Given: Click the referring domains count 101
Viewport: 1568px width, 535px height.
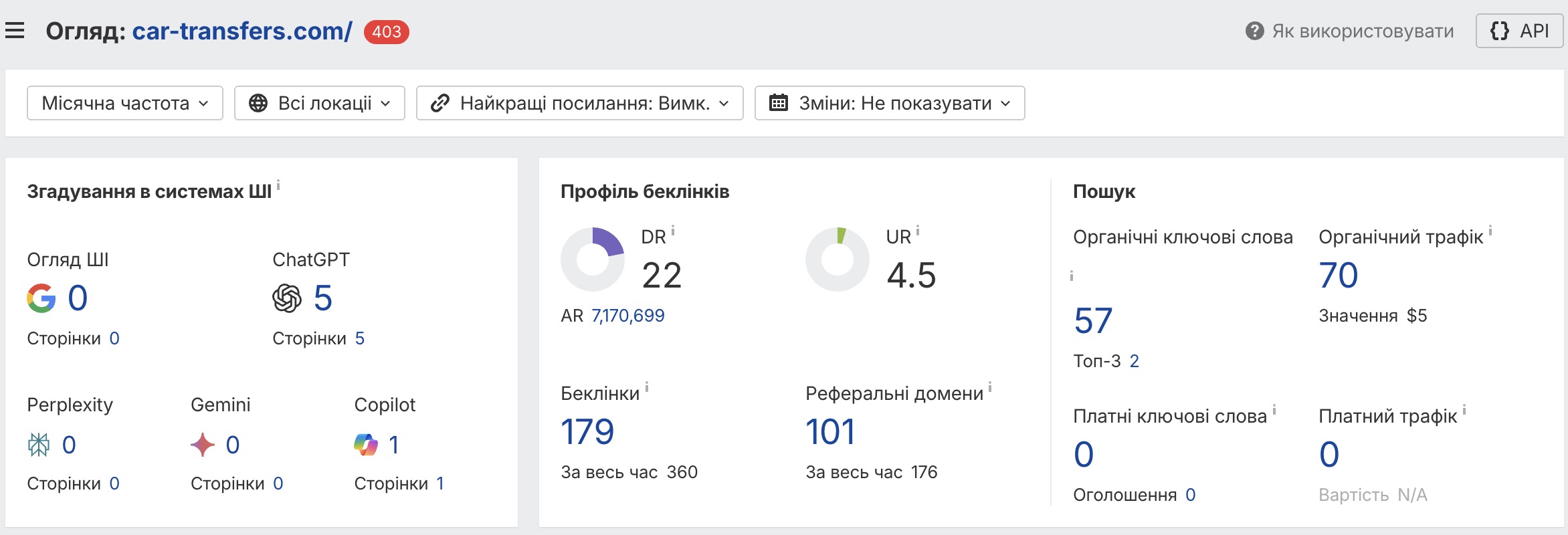Looking at the screenshot, I should point(830,431).
